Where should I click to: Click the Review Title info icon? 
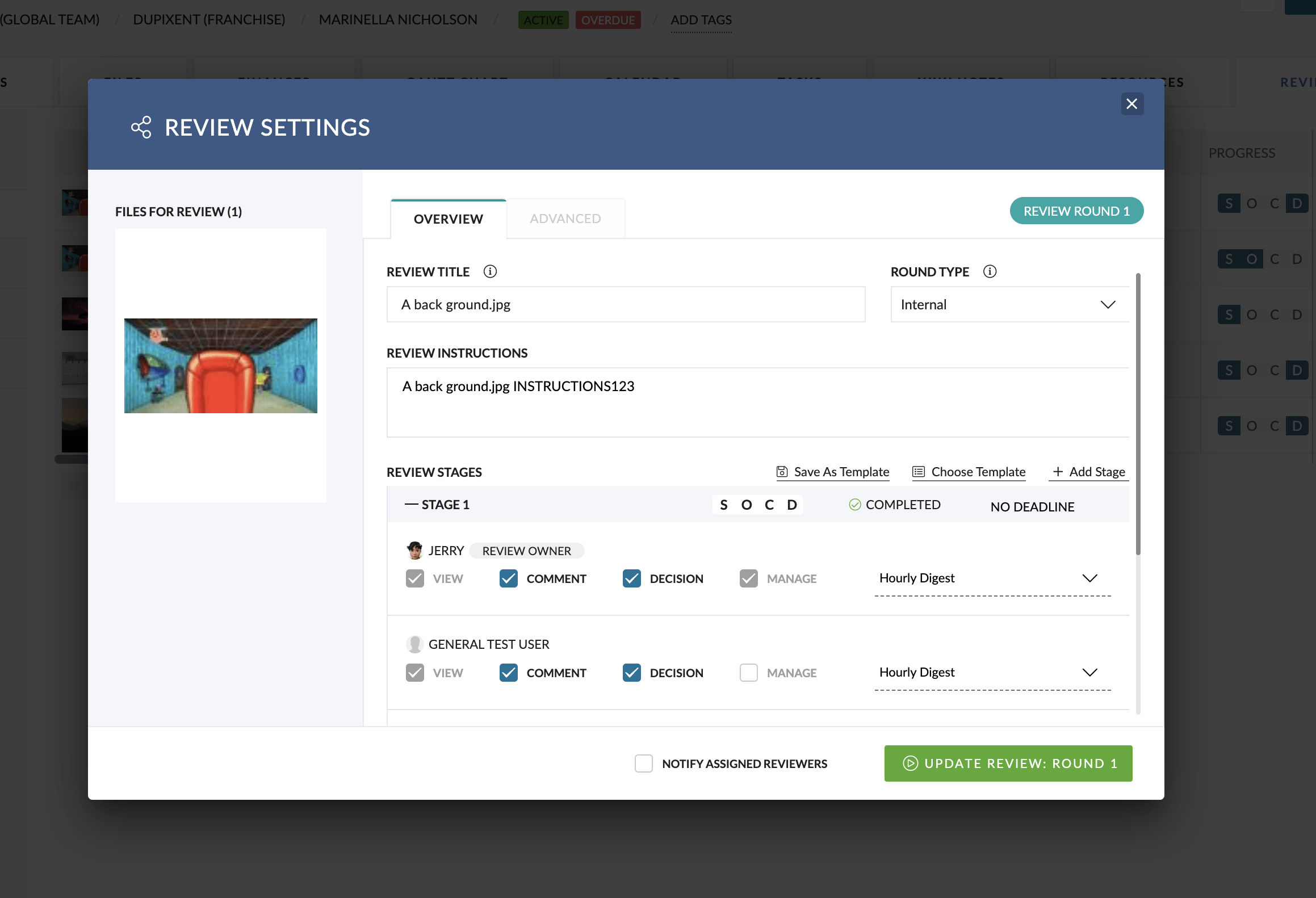tap(490, 271)
